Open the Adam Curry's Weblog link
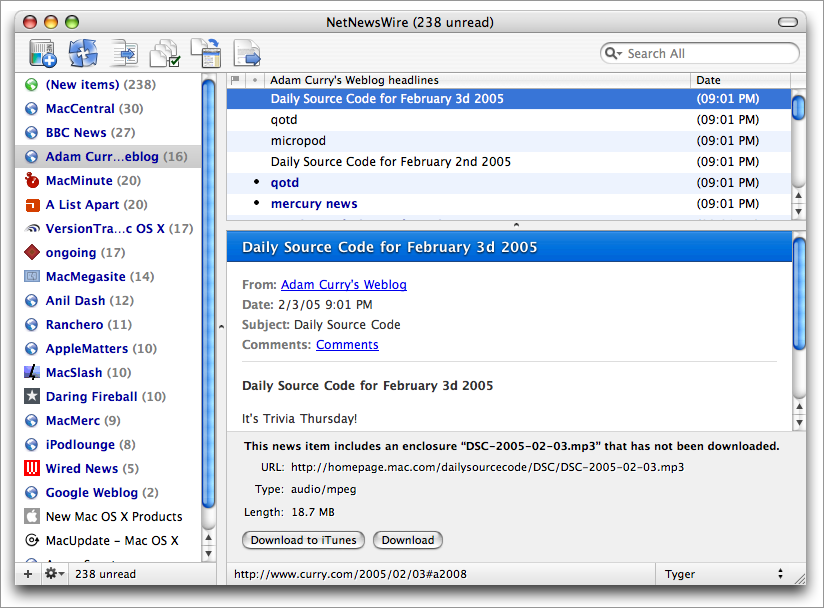Screen dimensions: 824x608 (x=344, y=285)
